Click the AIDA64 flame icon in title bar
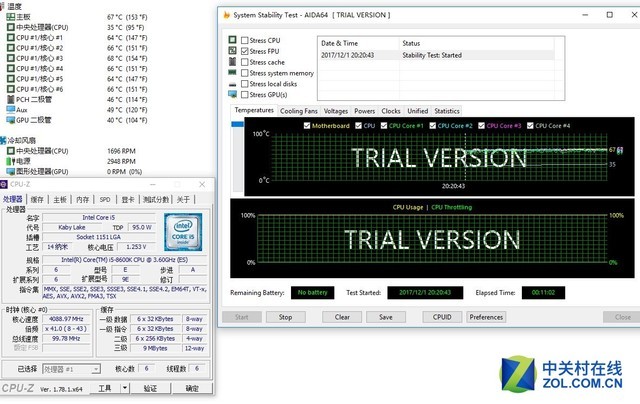 click(225, 16)
